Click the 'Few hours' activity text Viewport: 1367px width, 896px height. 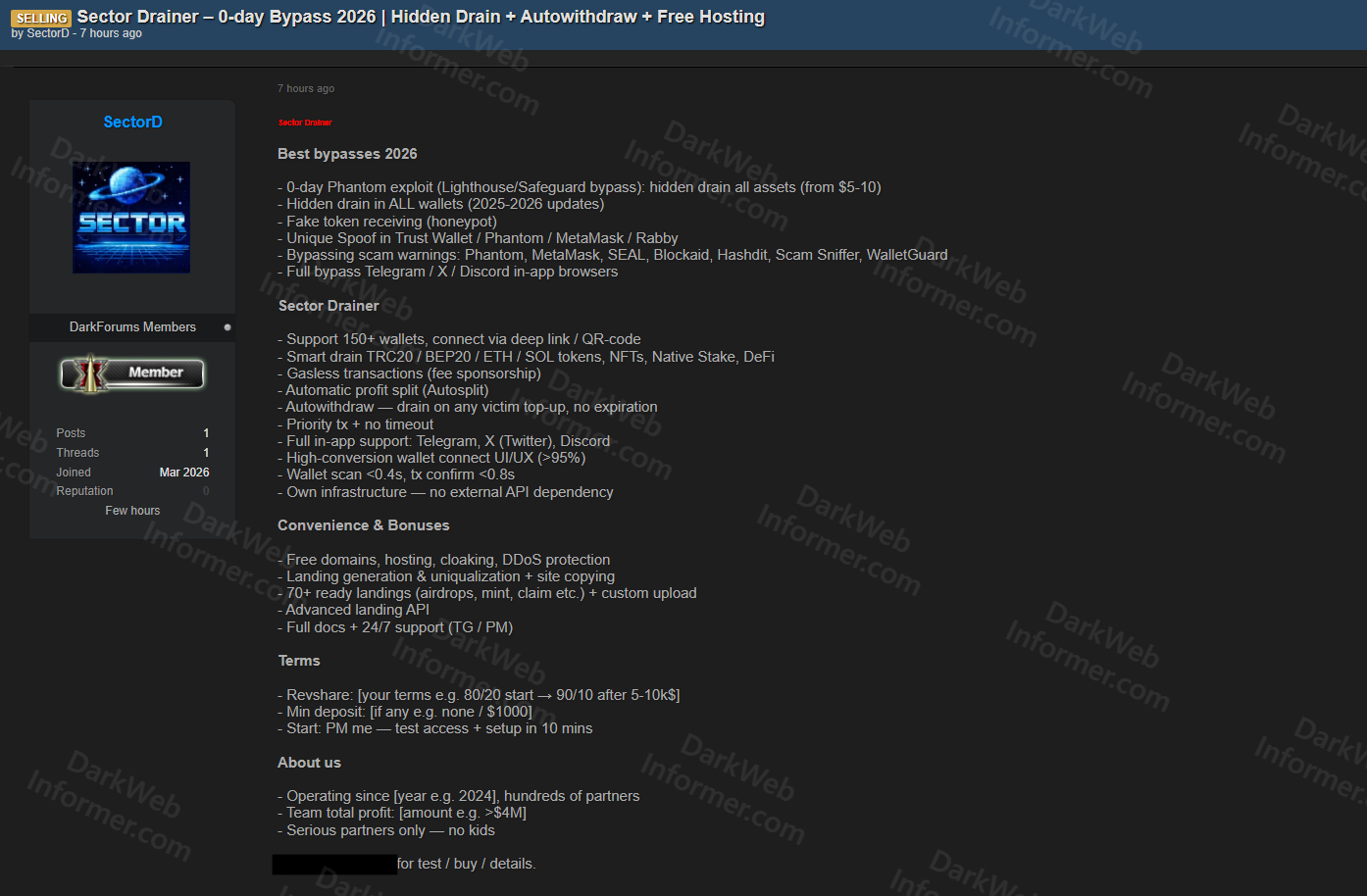(132, 511)
